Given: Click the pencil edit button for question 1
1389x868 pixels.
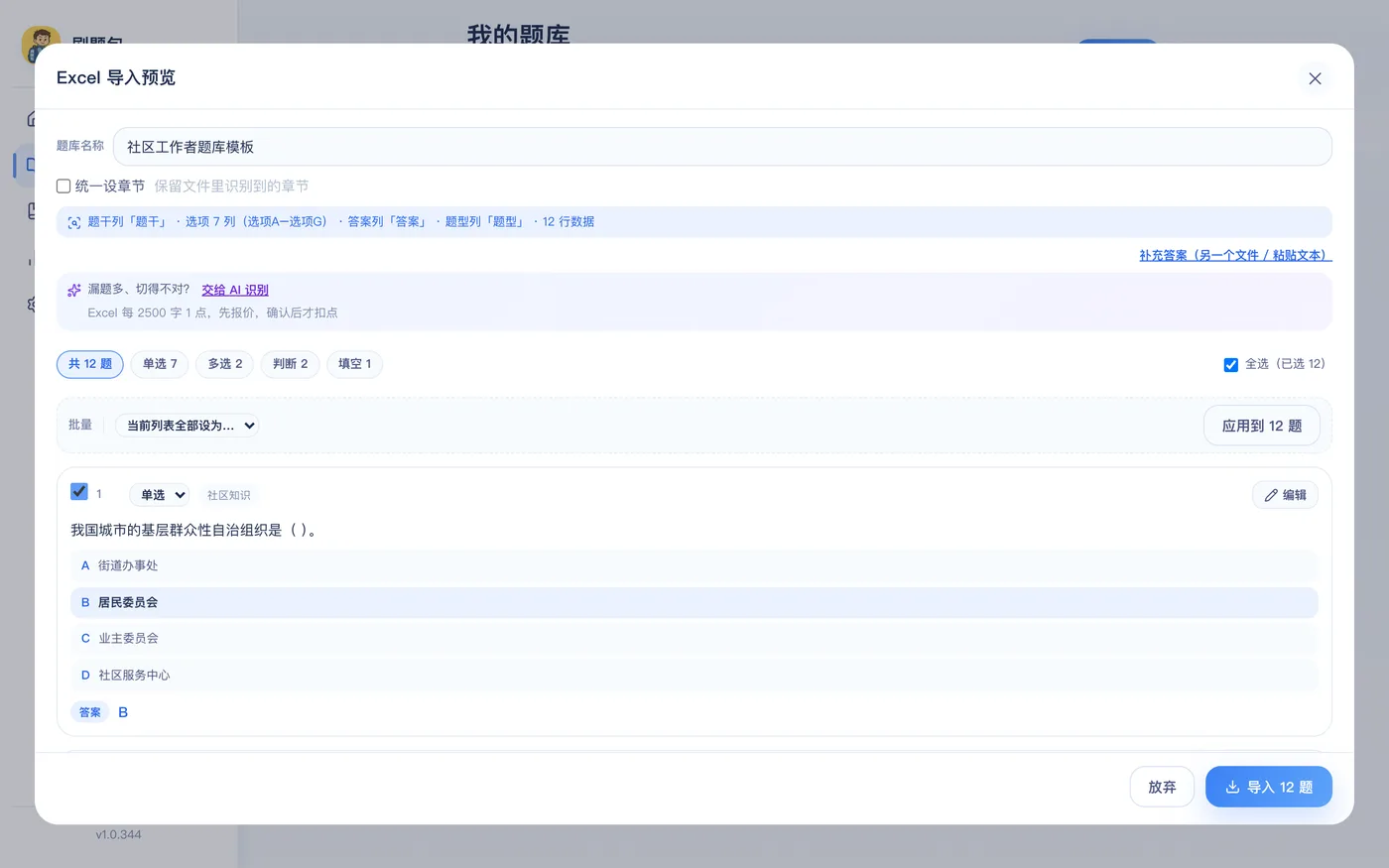Looking at the screenshot, I should (1285, 495).
